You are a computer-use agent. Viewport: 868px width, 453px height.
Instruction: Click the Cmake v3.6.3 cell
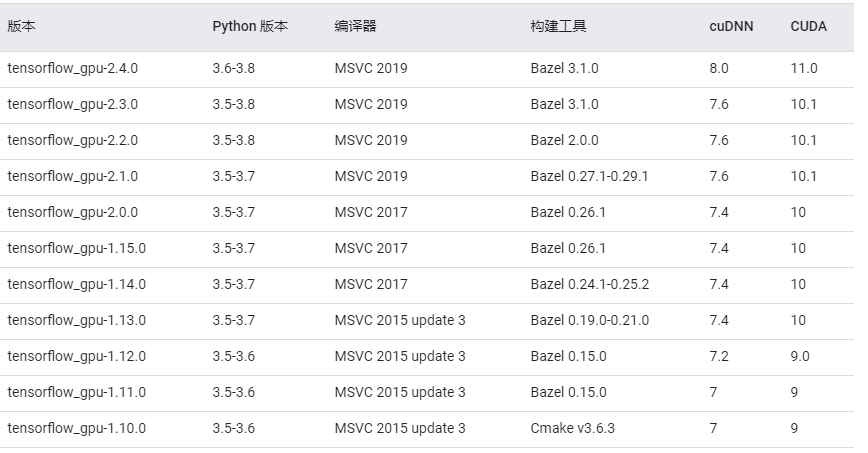(x=572, y=428)
